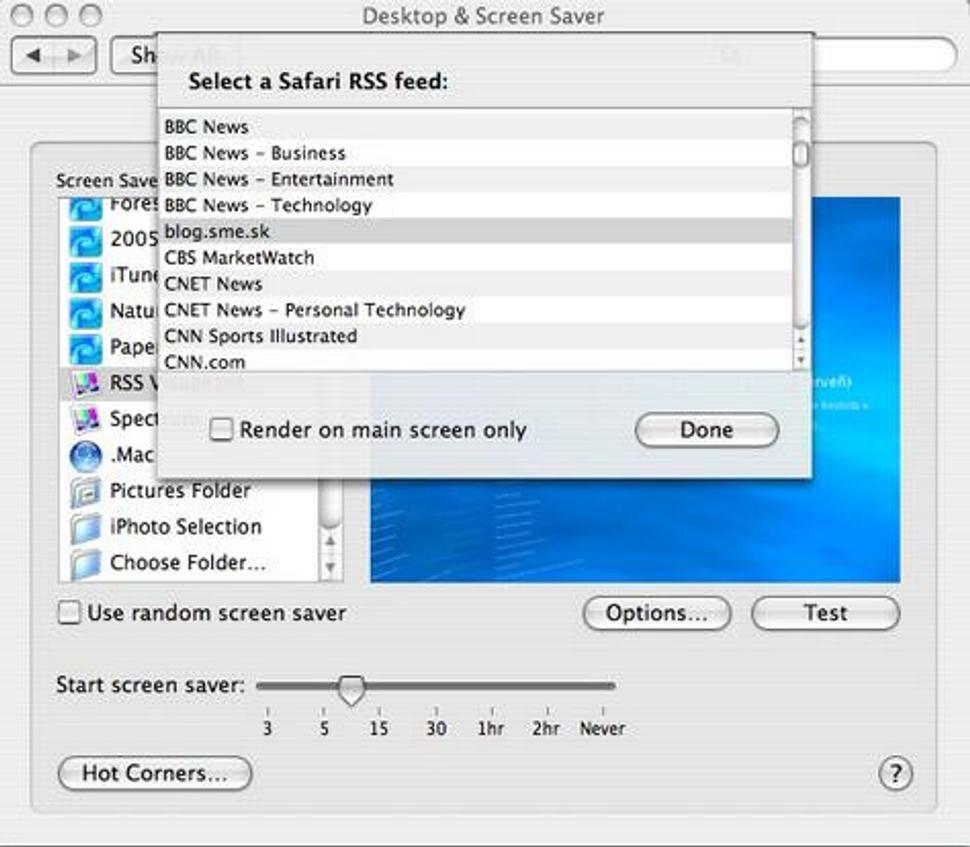Pick the Nature screen saver icon
The image size is (970, 847).
click(x=85, y=312)
